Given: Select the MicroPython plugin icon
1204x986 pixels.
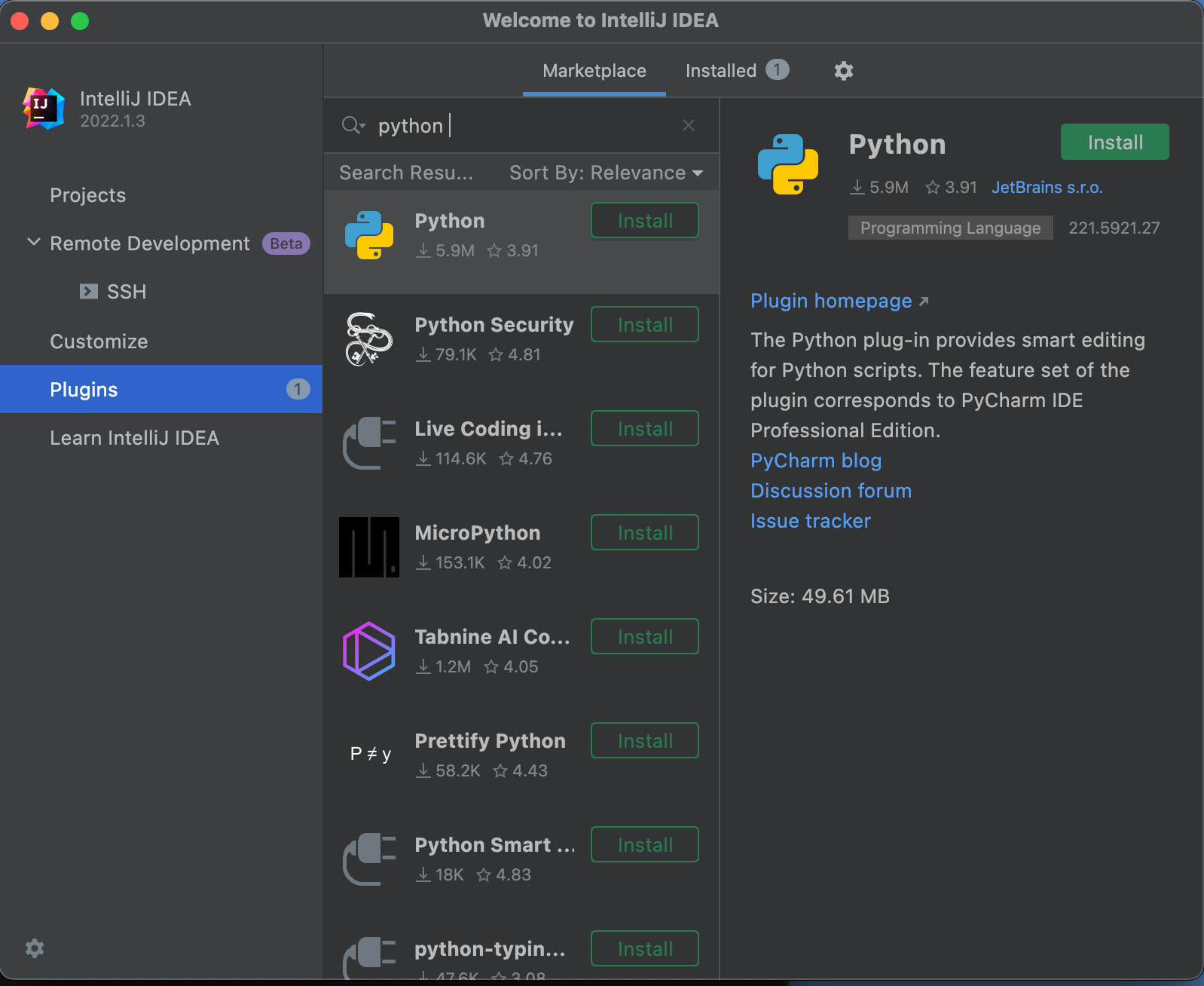Looking at the screenshot, I should pyautogui.click(x=369, y=547).
